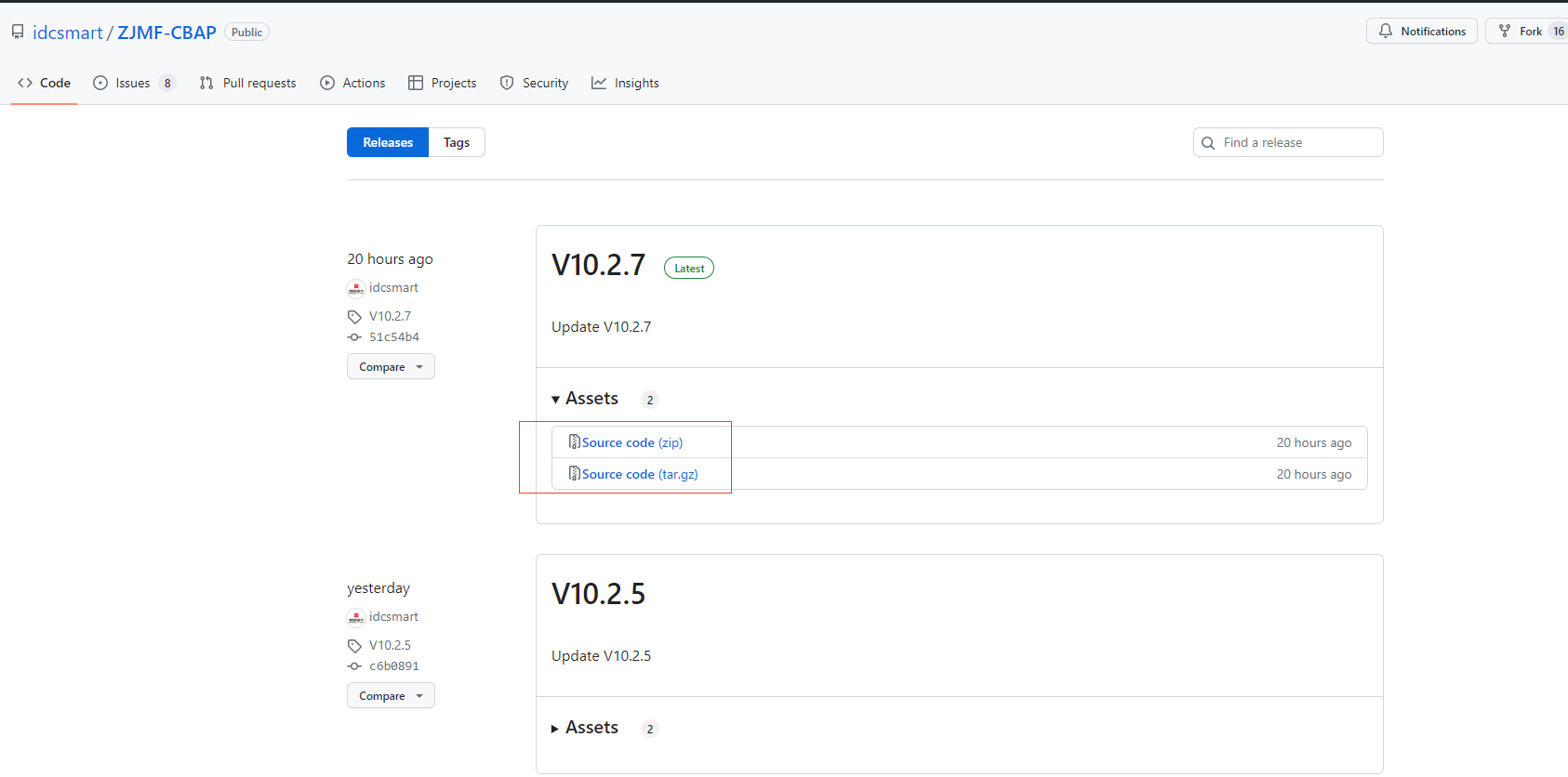
Task: Open the idcsmart owner link
Action: tap(68, 33)
